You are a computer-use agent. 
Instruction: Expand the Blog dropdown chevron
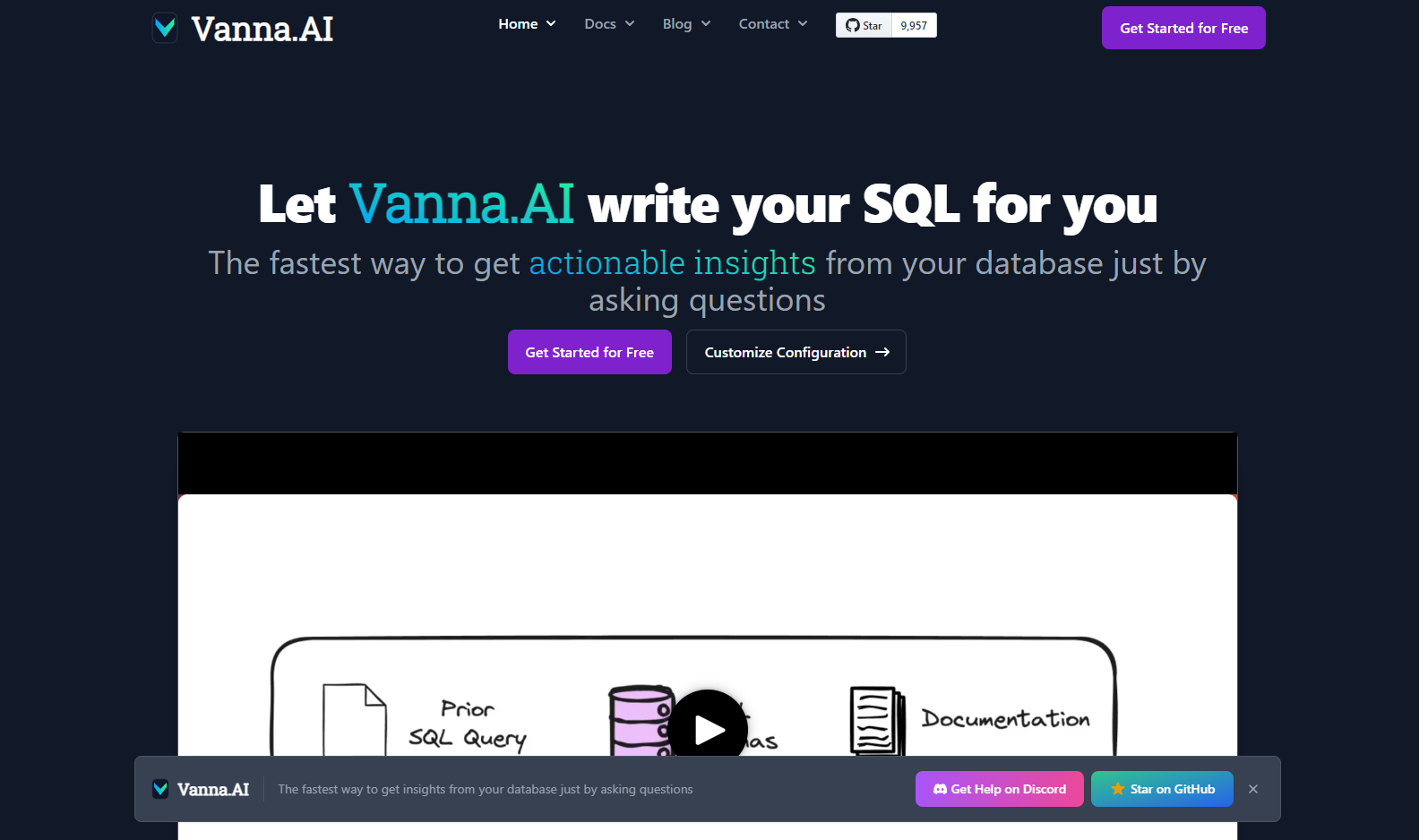point(706,24)
